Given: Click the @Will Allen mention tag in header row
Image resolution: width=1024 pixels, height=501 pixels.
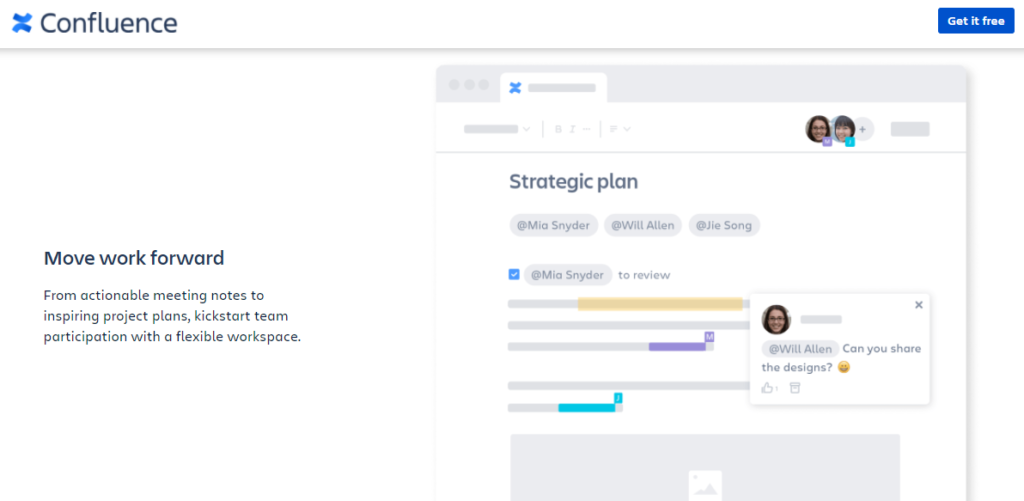Looking at the screenshot, I should point(643,225).
